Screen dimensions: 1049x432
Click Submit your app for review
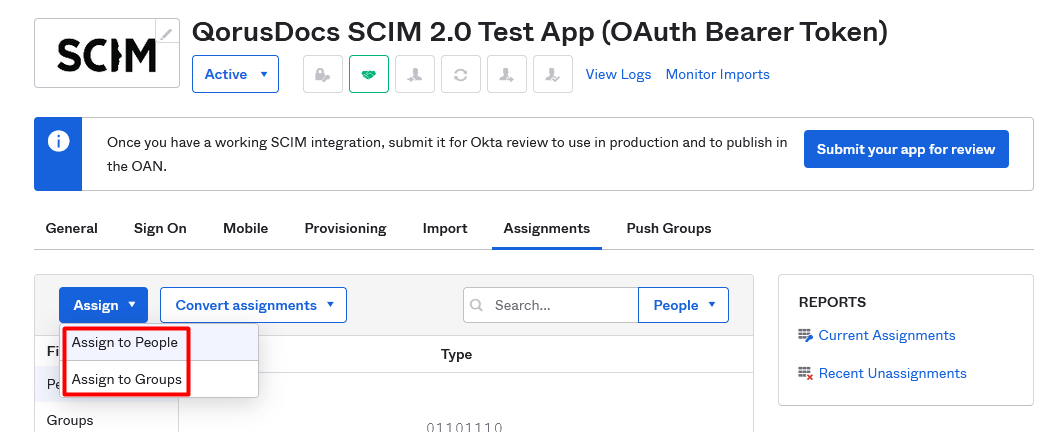pos(906,149)
